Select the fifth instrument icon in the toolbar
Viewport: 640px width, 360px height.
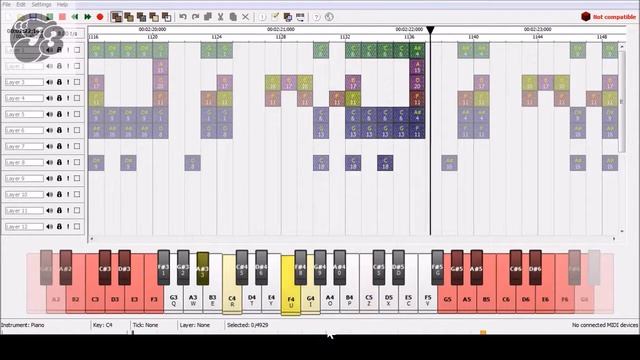(167, 17)
